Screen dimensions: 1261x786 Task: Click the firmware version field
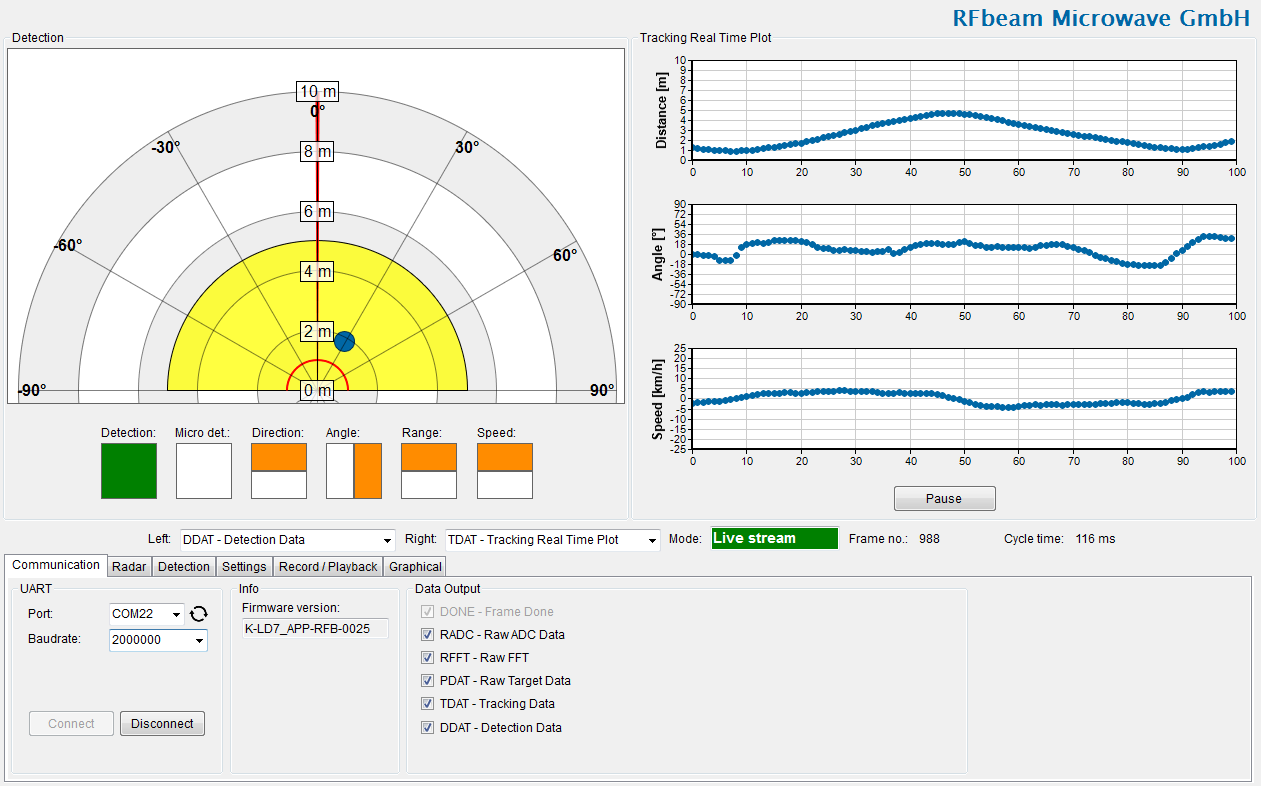pos(314,629)
